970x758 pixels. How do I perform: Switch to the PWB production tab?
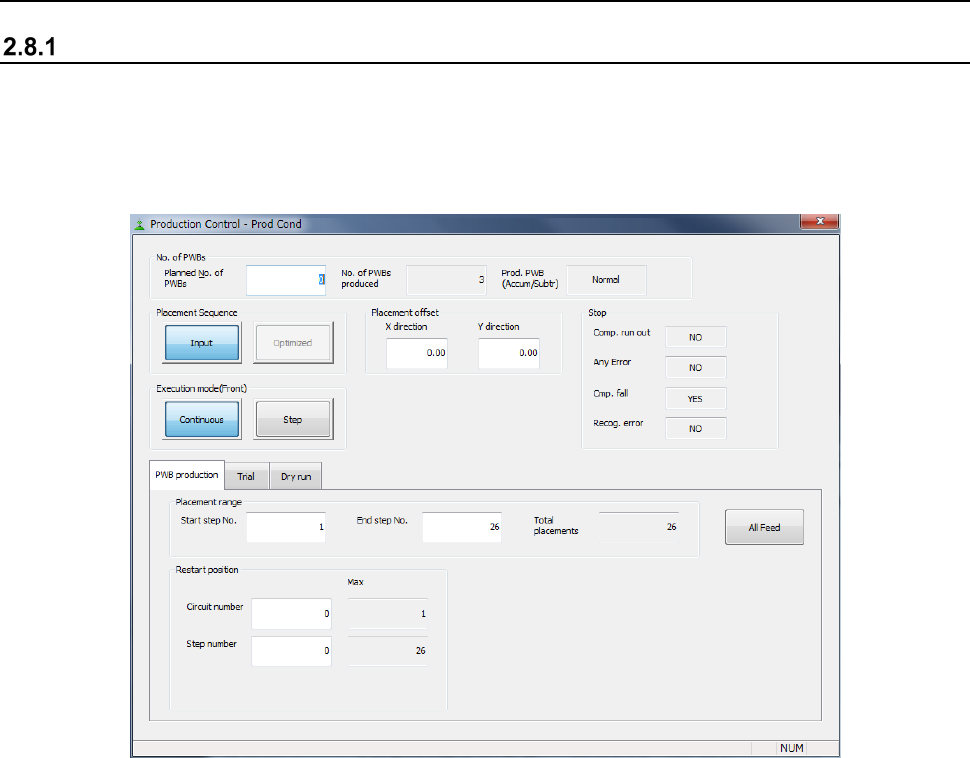(187, 475)
